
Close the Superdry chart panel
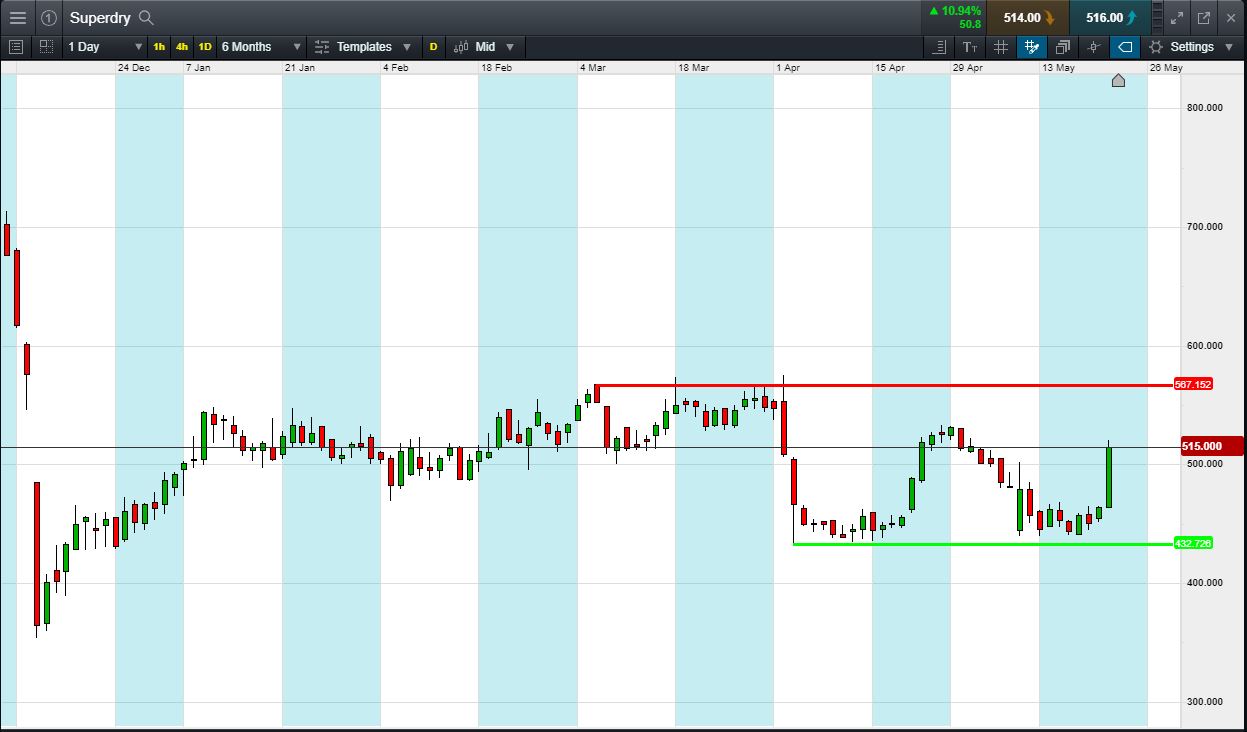pos(1229,17)
